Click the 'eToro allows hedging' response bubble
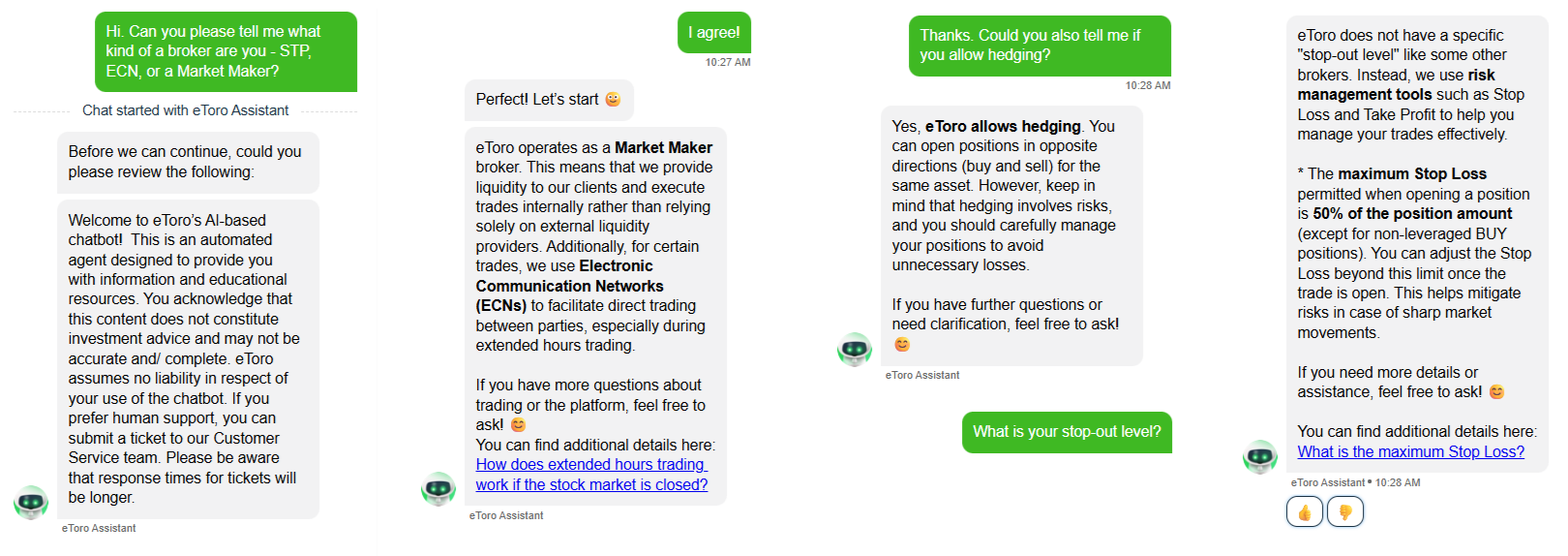Image resolution: width=1568 pixels, height=556 pixels. point(1011,235)
